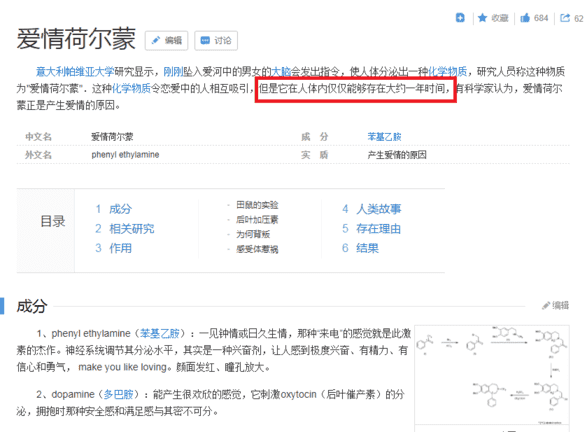The height and width of the screenshot is (432, 587).
Task: Click the phenyl ethylamine value in info table
Action: point(125,155)
